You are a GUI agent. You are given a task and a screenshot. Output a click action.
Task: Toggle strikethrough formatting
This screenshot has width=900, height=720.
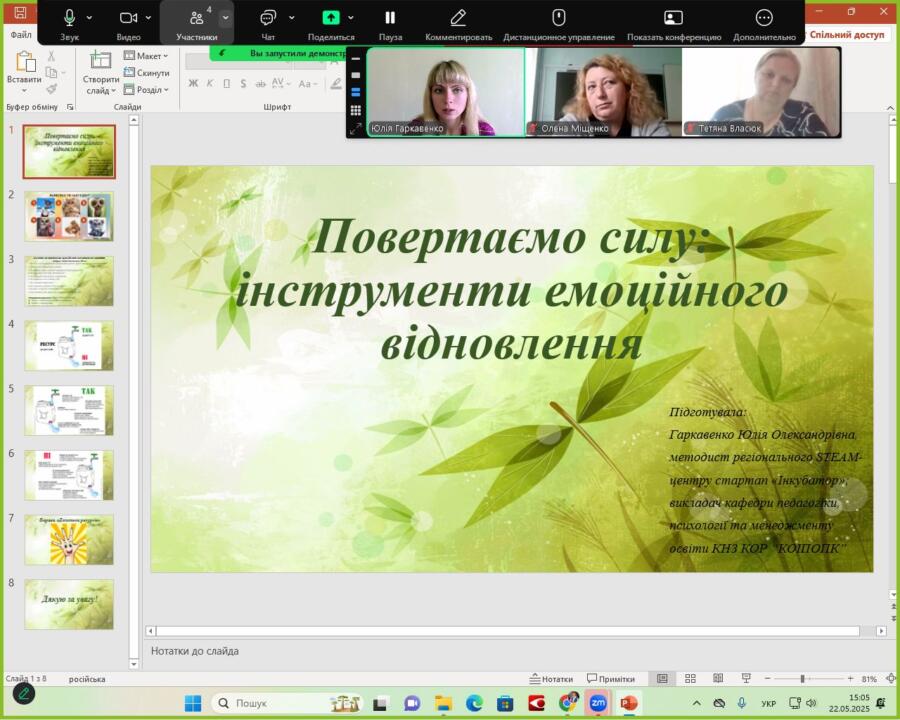261,84
